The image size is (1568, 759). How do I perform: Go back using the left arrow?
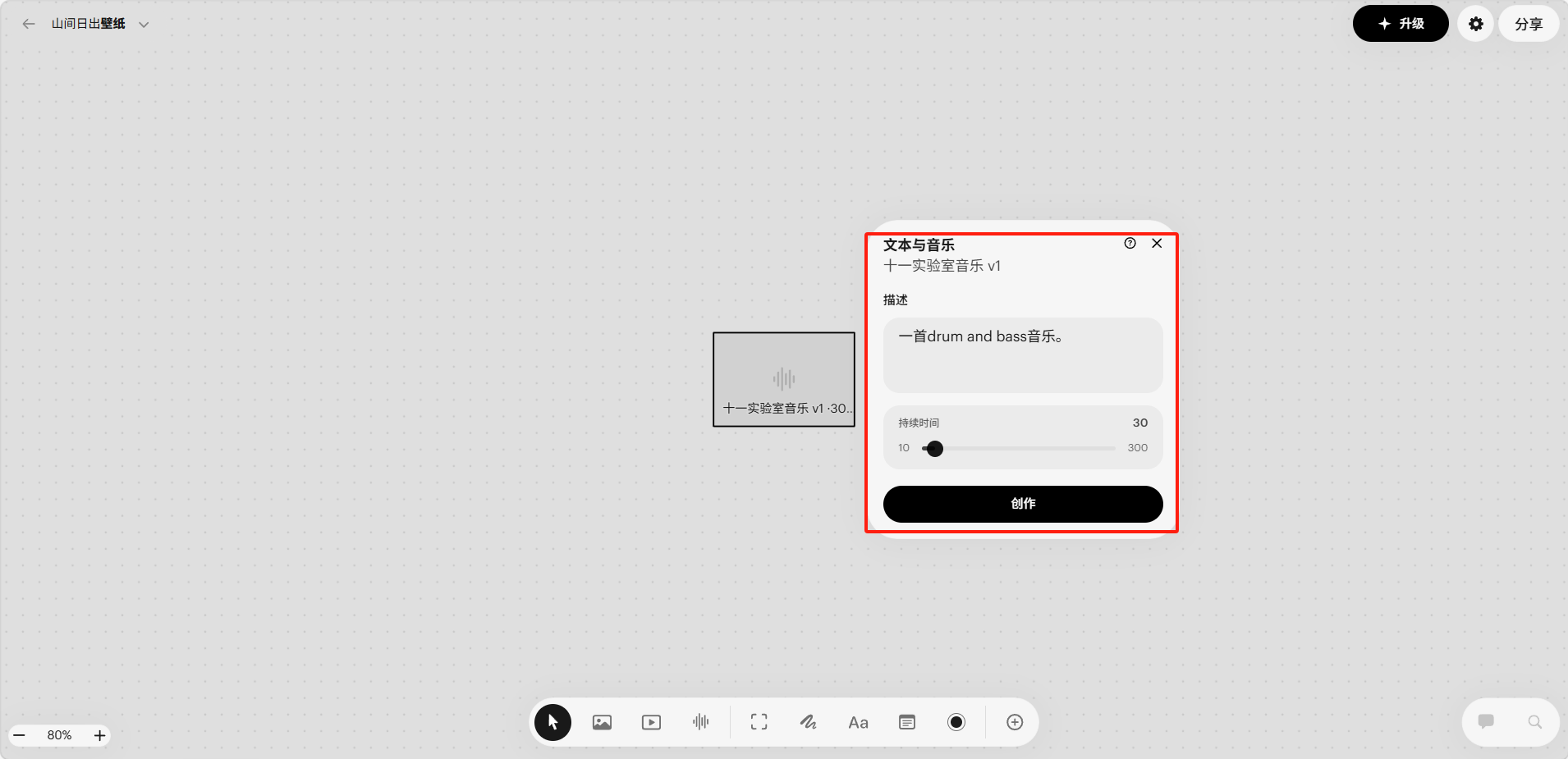[29, 24]
